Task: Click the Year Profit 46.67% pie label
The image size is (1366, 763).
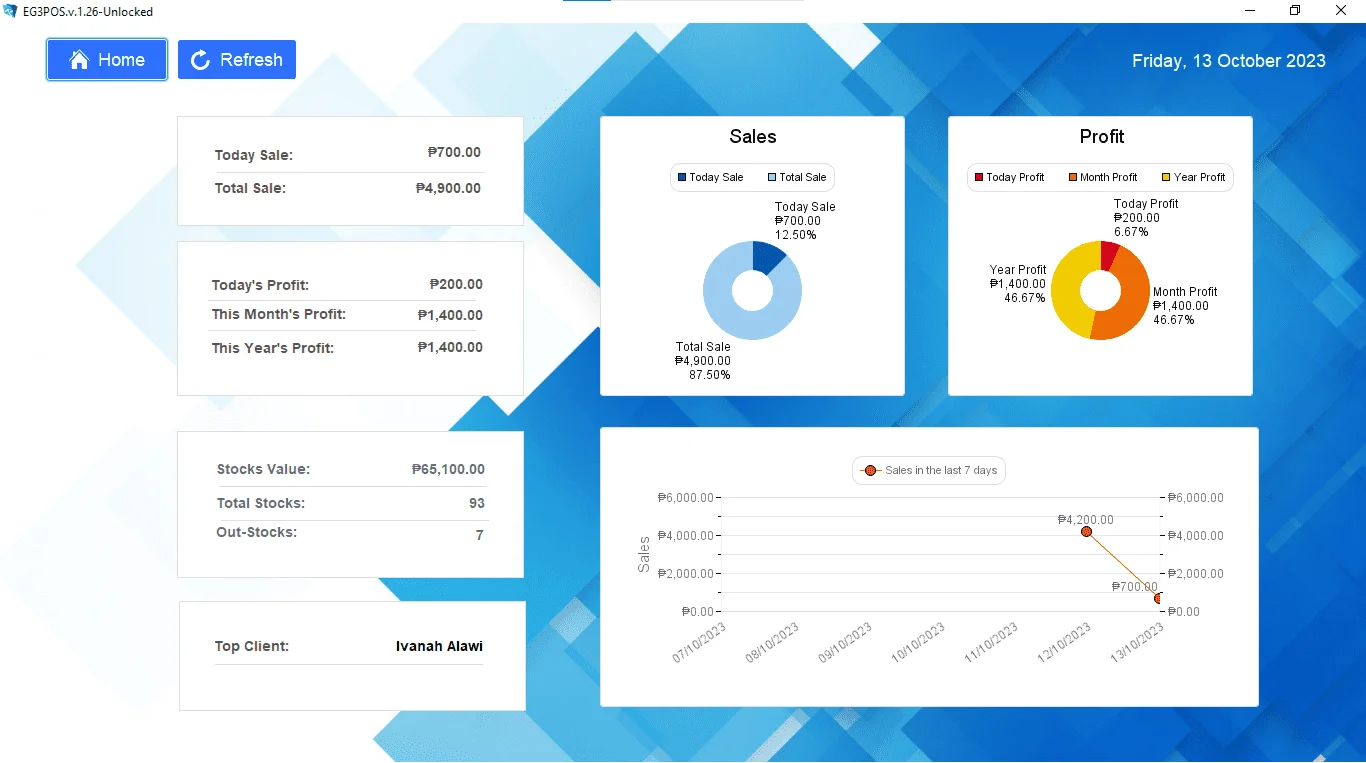Action: [1018, 284]
